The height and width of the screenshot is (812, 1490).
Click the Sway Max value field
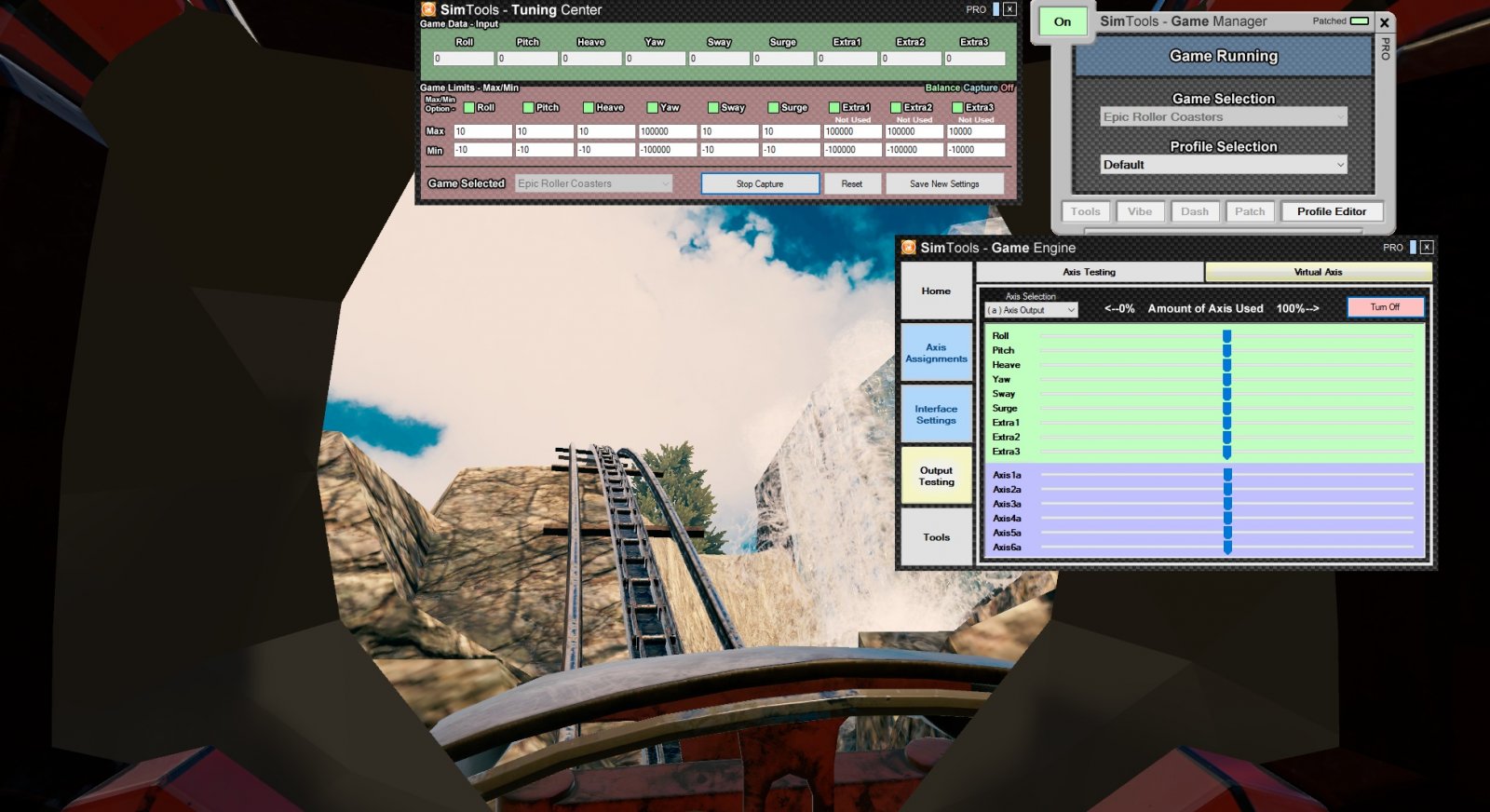(729, 131)
